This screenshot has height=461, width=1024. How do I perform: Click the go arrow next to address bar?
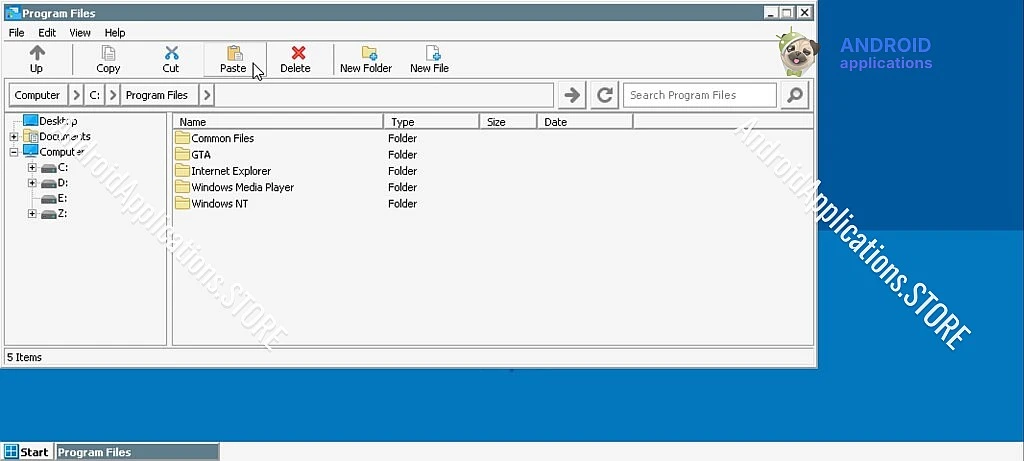[572, 95]
